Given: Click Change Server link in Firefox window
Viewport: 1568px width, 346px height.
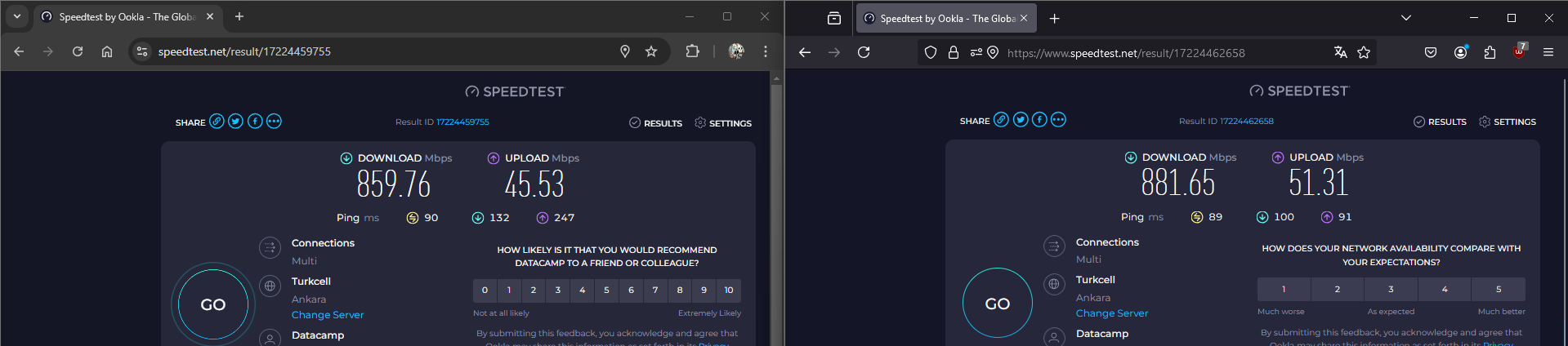Looking at the screenshot, I should tap(1112, 313).
